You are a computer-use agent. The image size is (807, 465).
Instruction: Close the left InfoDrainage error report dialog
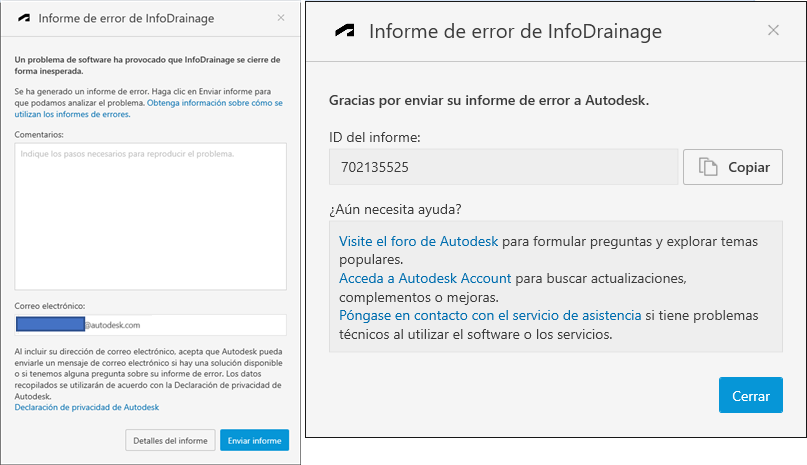281,18
